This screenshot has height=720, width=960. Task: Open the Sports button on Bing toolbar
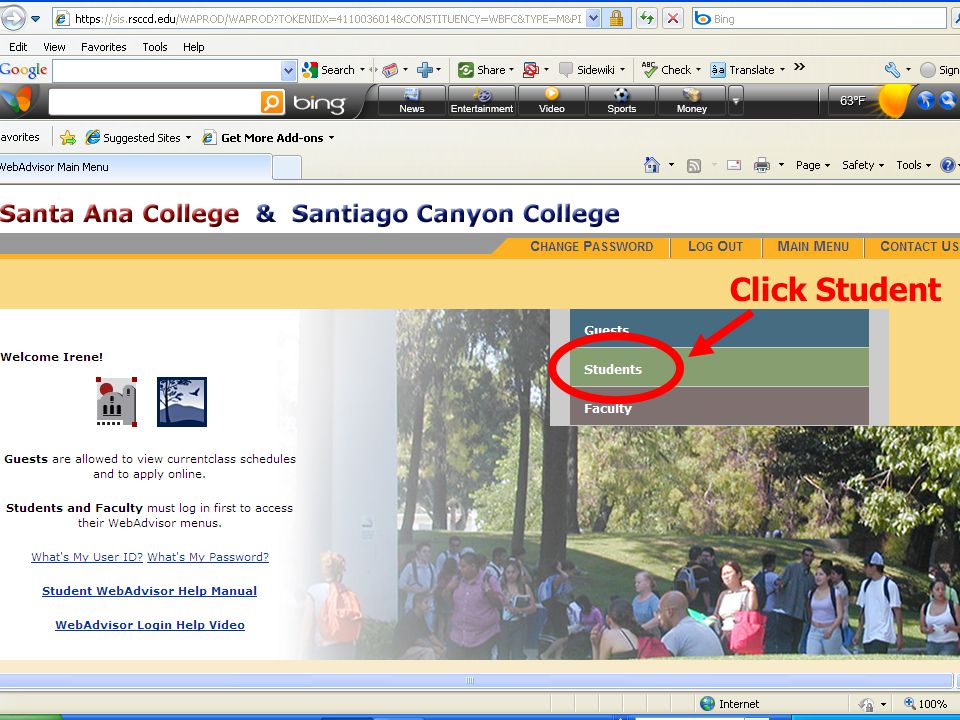click(621, 100)
